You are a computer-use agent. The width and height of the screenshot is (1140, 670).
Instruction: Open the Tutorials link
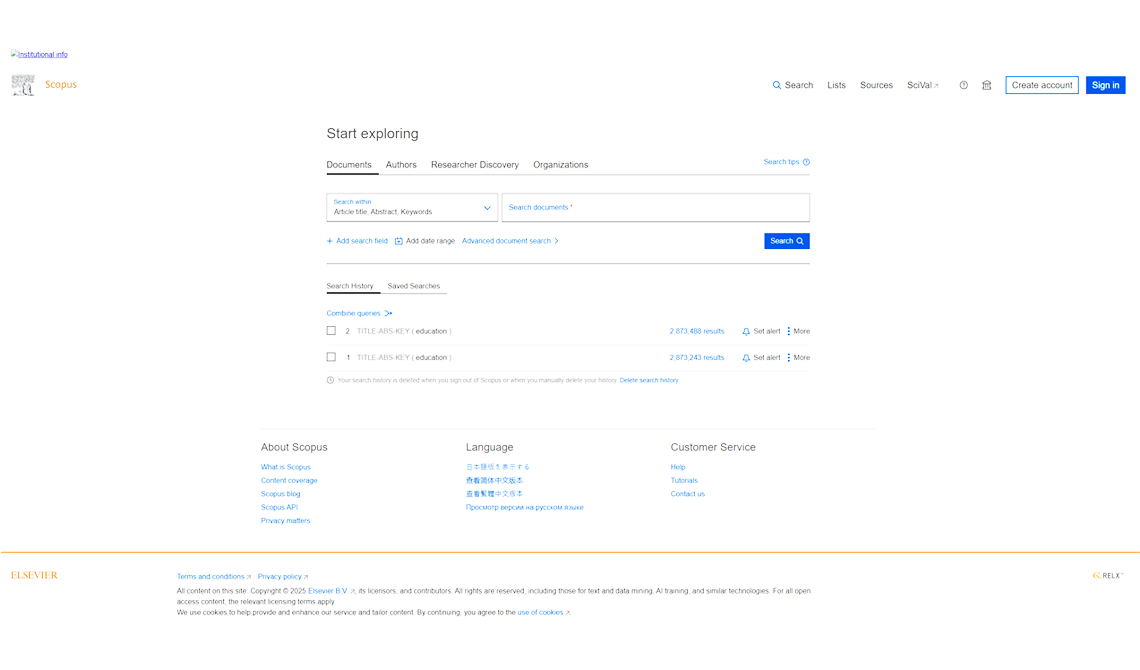tap(684, 480)
